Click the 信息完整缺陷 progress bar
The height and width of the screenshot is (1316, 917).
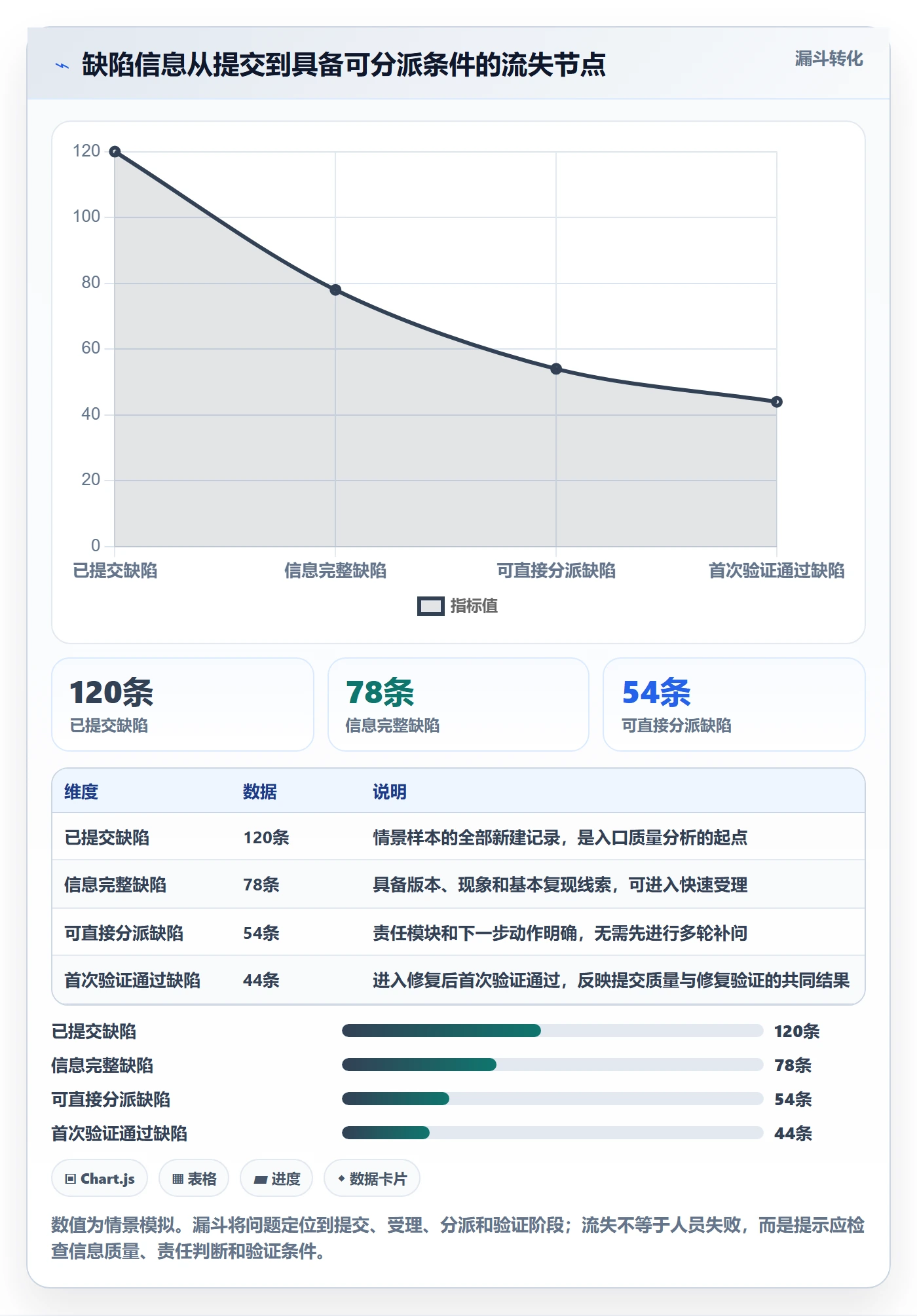[553, 1065]
